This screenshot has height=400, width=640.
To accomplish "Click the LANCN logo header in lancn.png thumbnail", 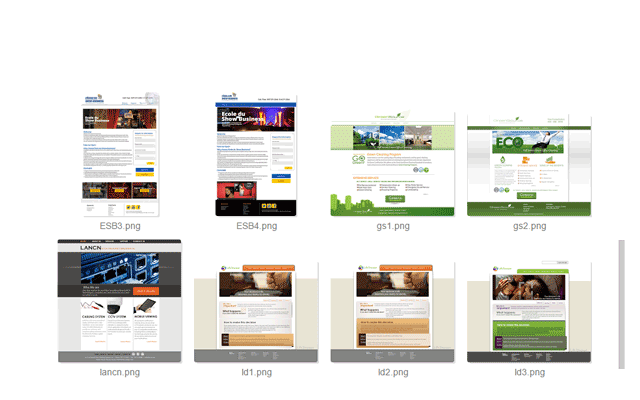I will (82, 248).
